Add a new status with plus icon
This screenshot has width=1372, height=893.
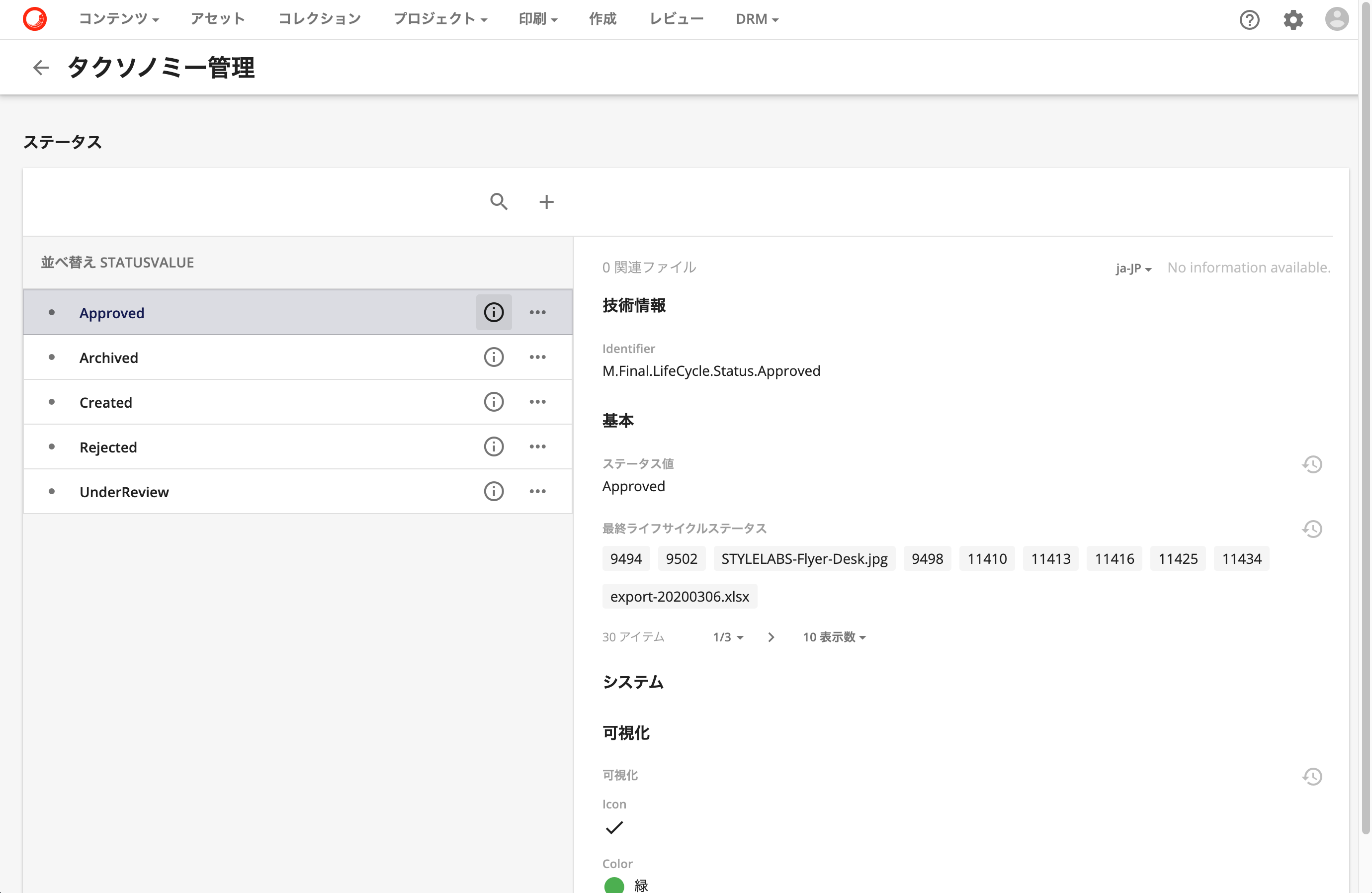point(546,202)
